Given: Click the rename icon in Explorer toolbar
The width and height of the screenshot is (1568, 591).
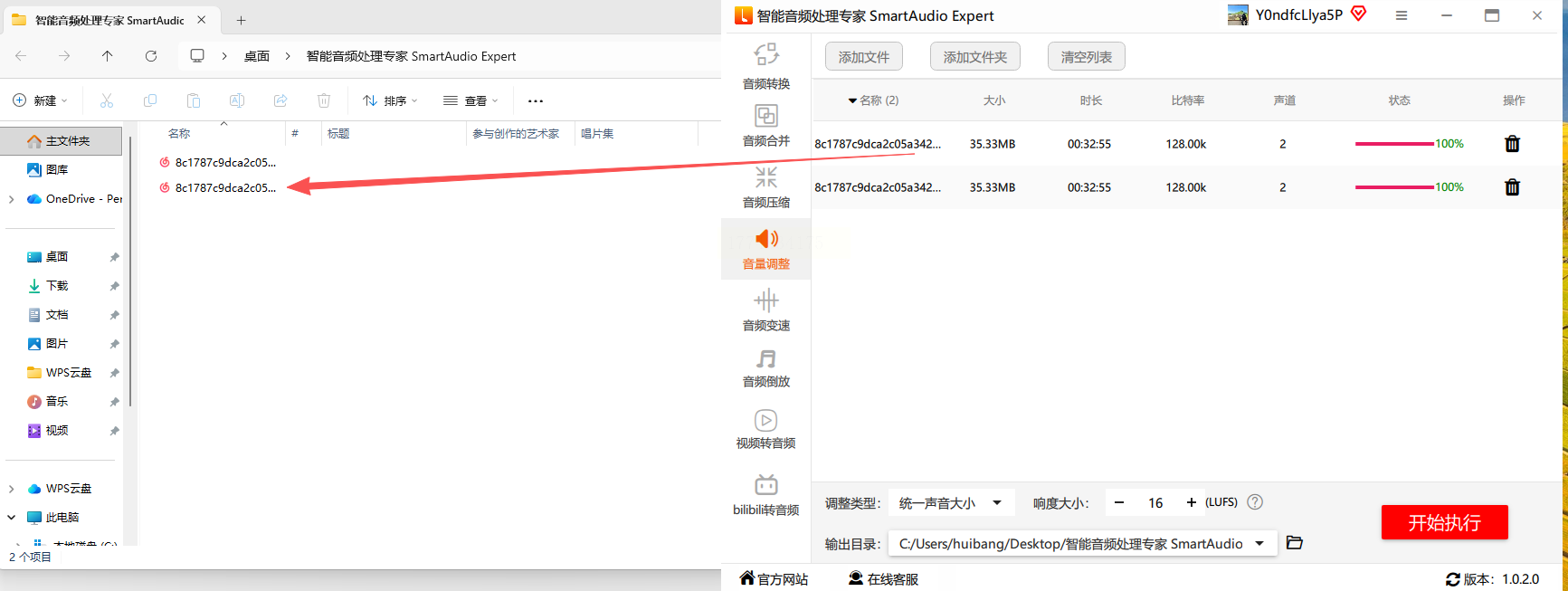Looking at the screenshot, I should 237,100.
